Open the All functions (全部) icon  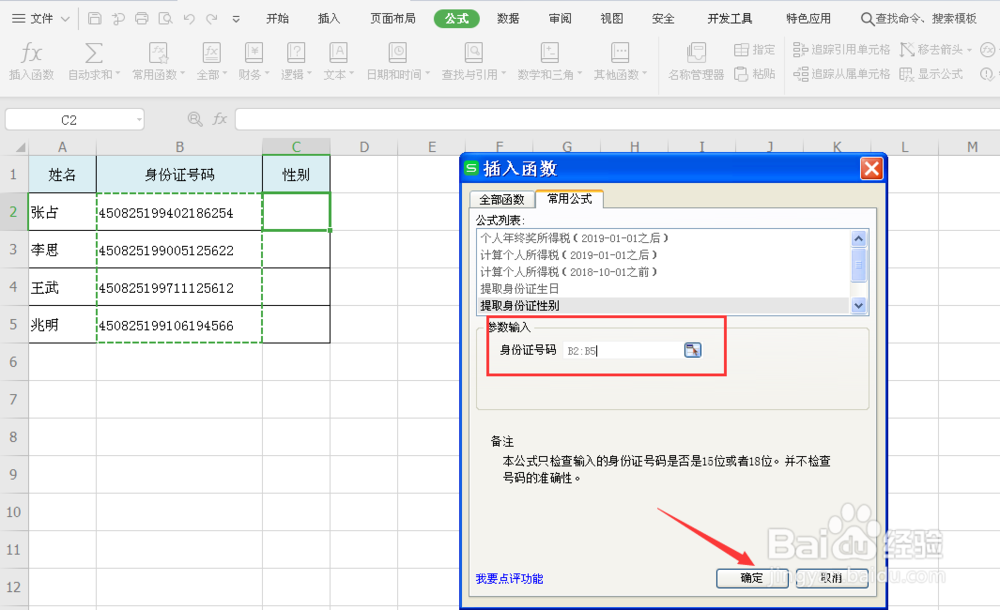pos(211,53)
